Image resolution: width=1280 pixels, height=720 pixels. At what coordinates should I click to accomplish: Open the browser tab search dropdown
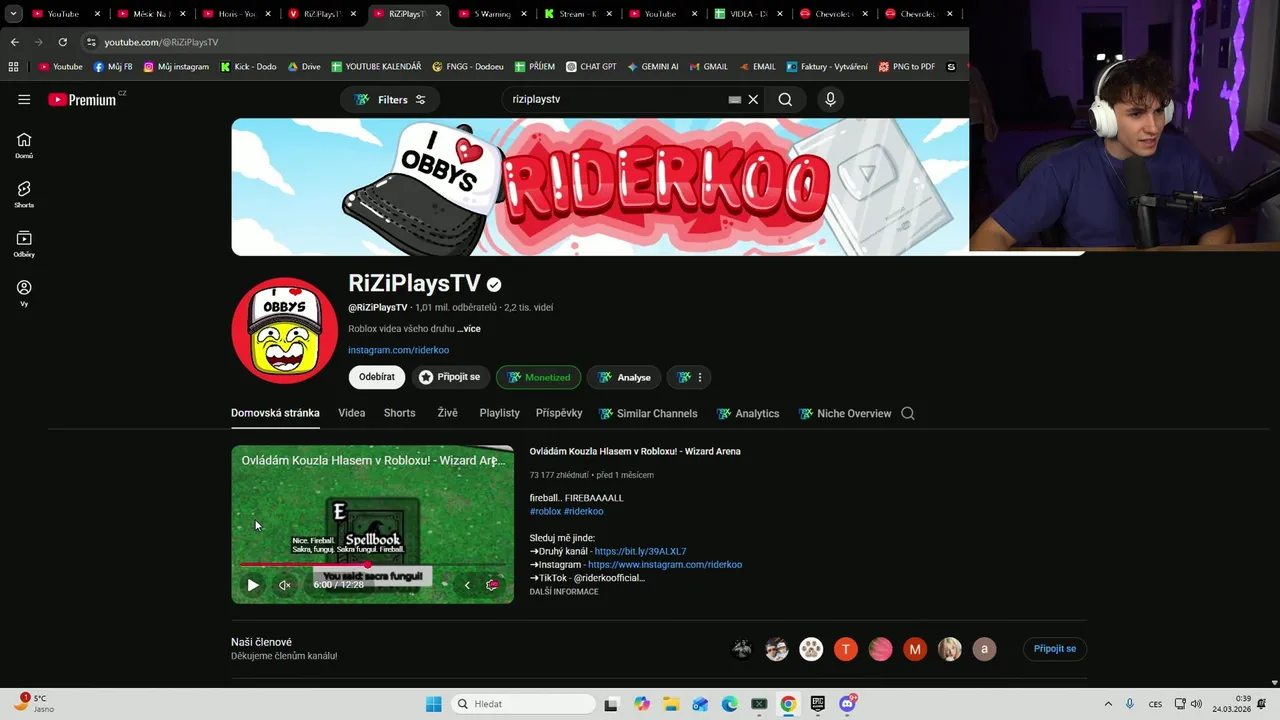(x=13, y=14)
